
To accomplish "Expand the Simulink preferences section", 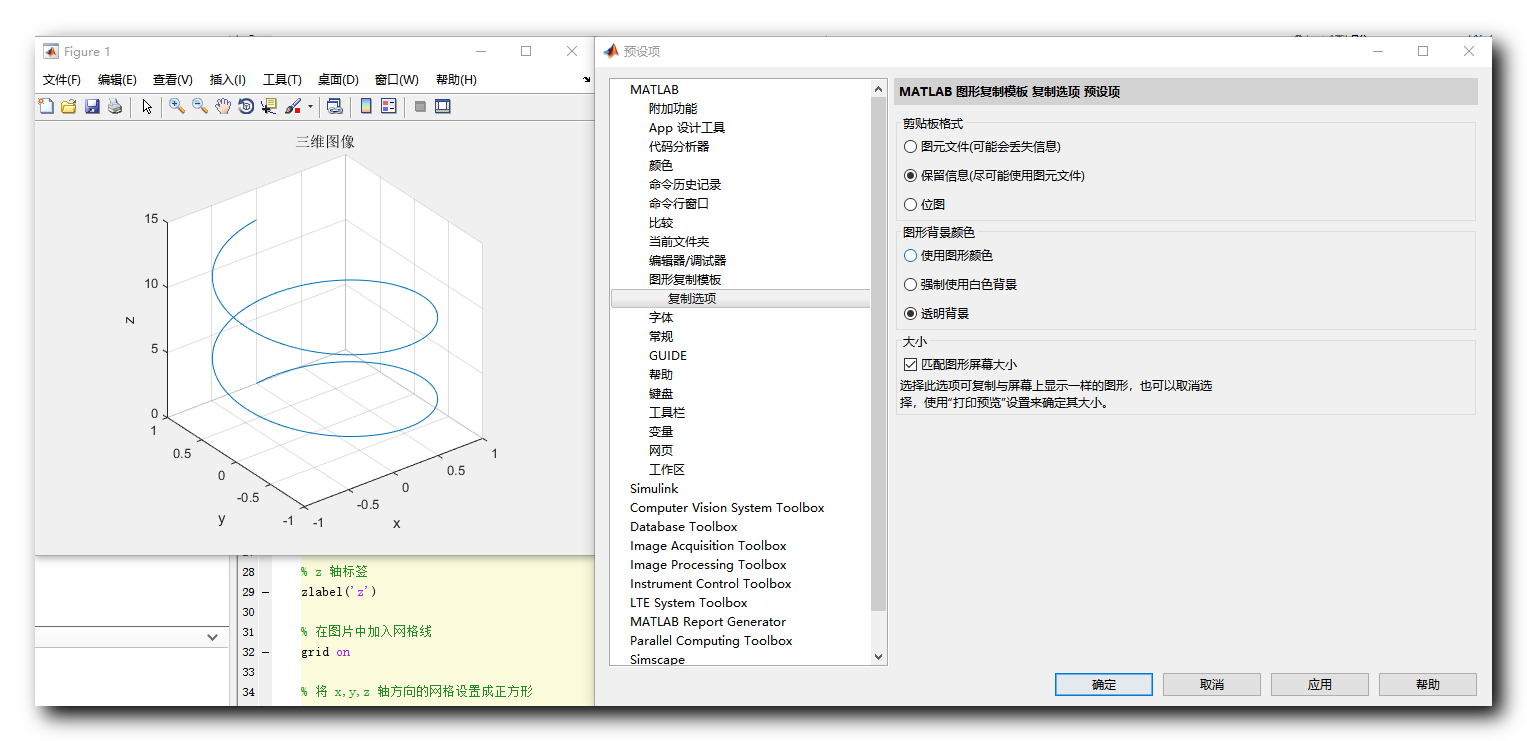I will [652, 488].
